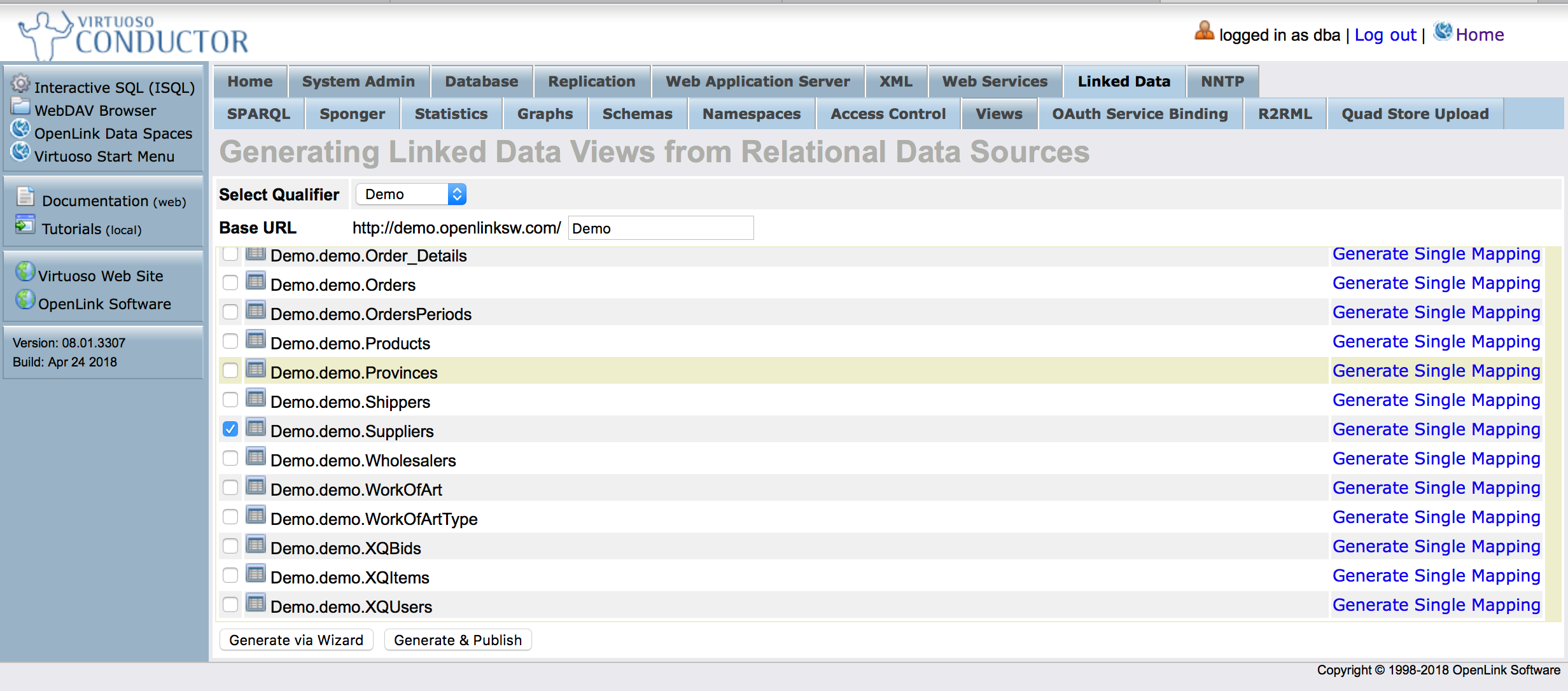Open the Interactive SQL (ISQL) tool icon
This screenshot has width=1568, height=691.
(21, 85)
